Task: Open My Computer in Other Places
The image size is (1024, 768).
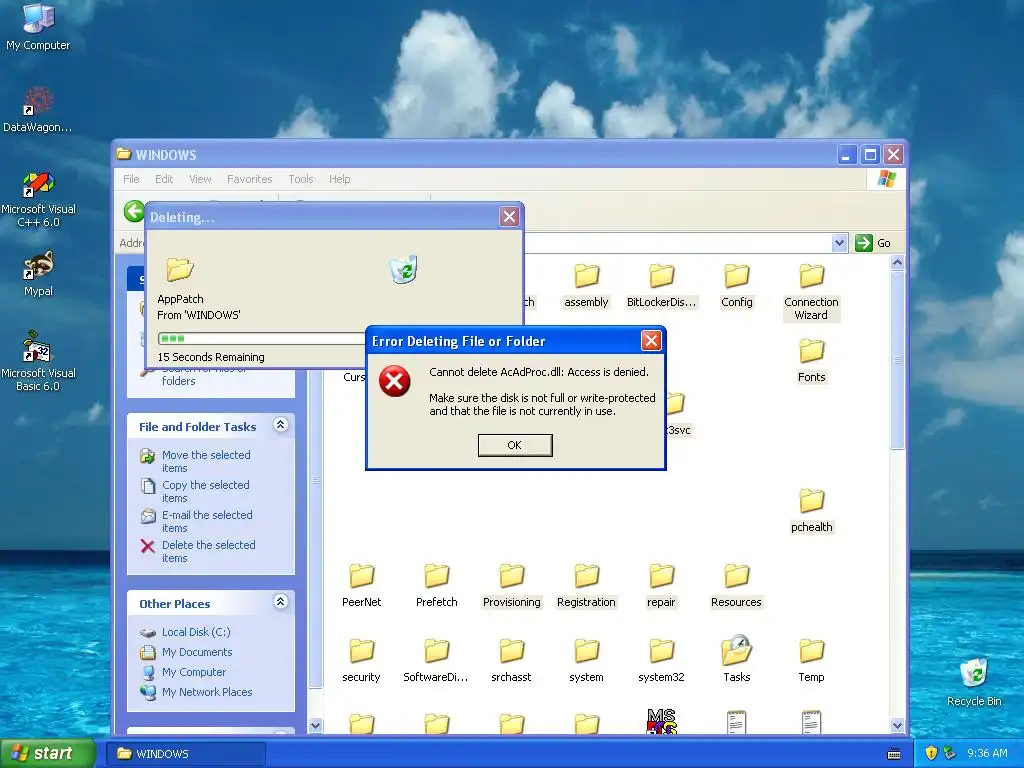Action: click(x=184, y=672)
